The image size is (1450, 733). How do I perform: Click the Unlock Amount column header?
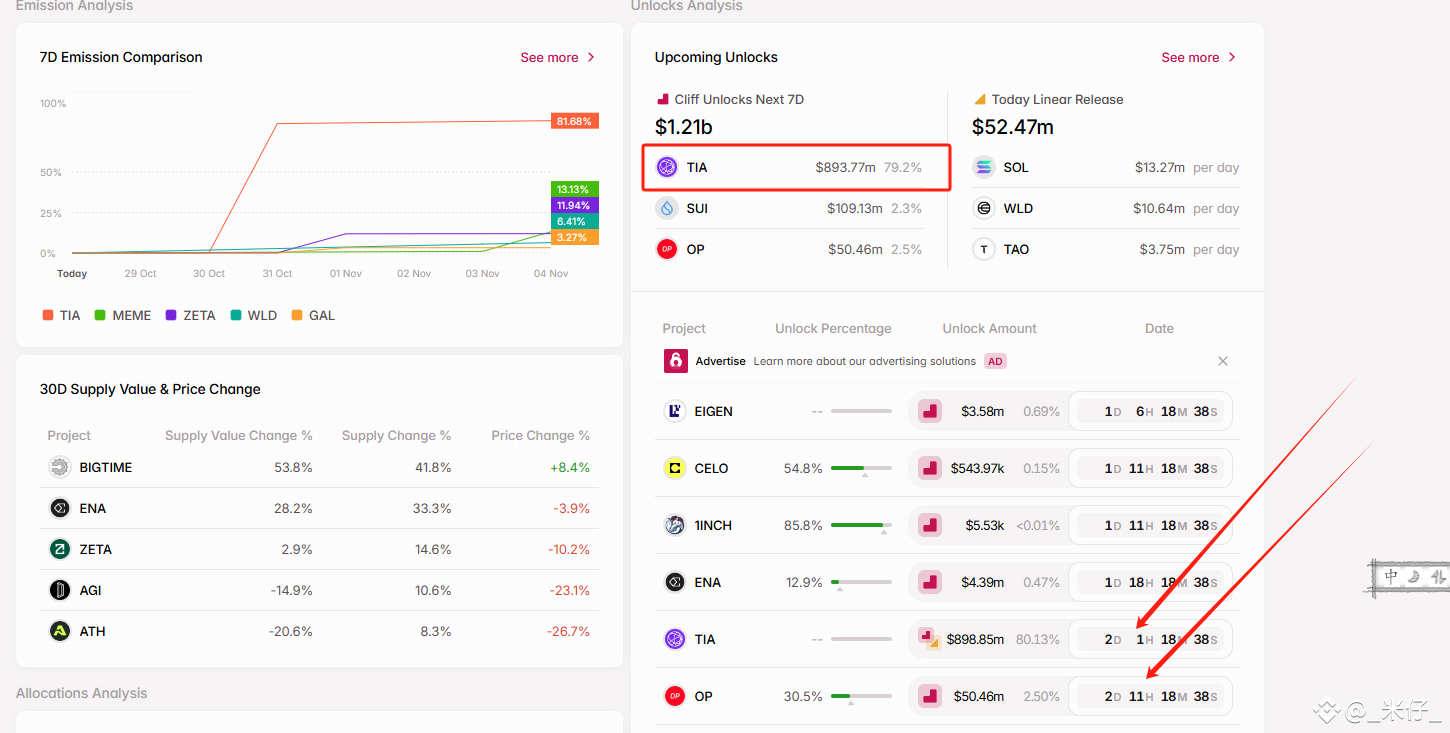[989, 329]
